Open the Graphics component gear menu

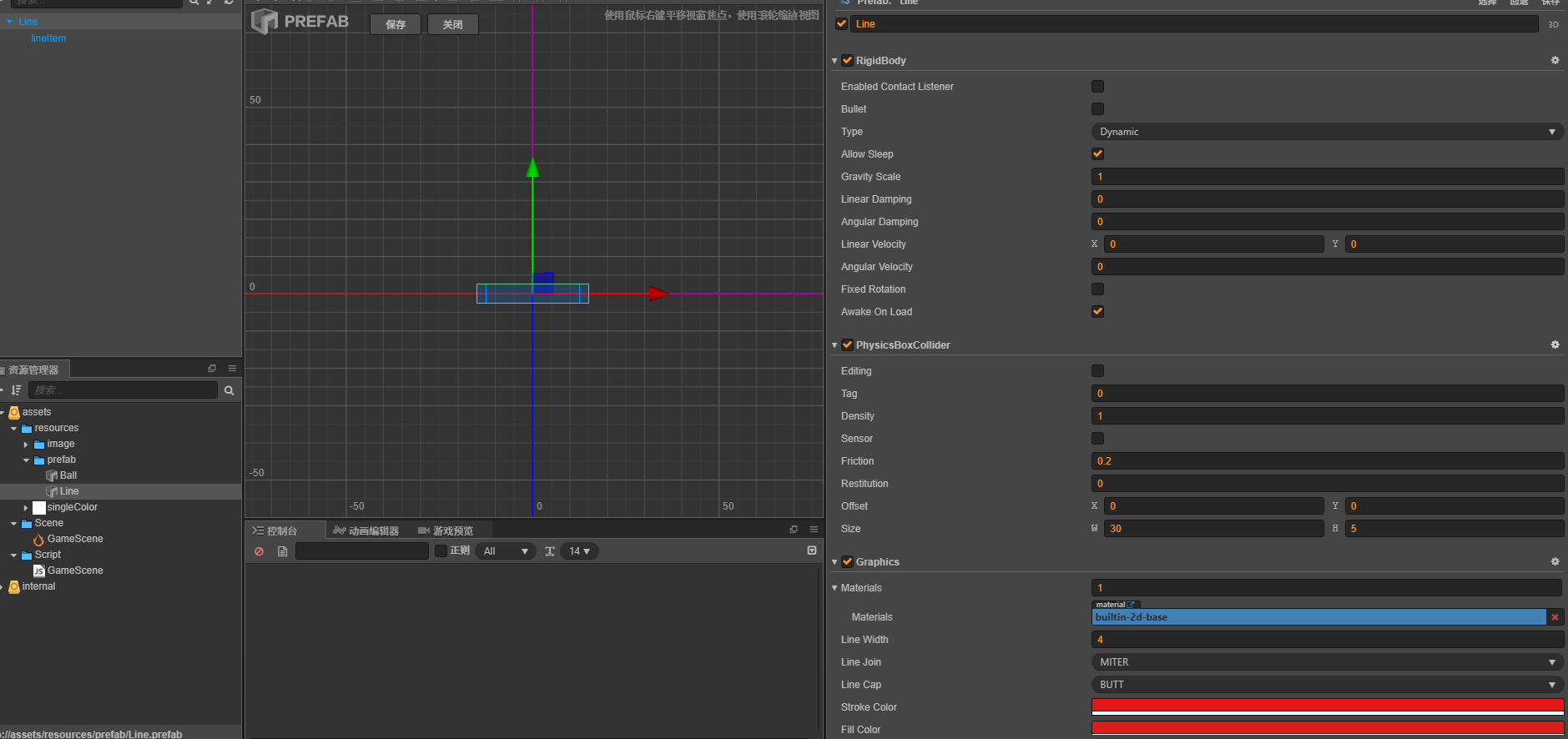(x=1555, y=562)
